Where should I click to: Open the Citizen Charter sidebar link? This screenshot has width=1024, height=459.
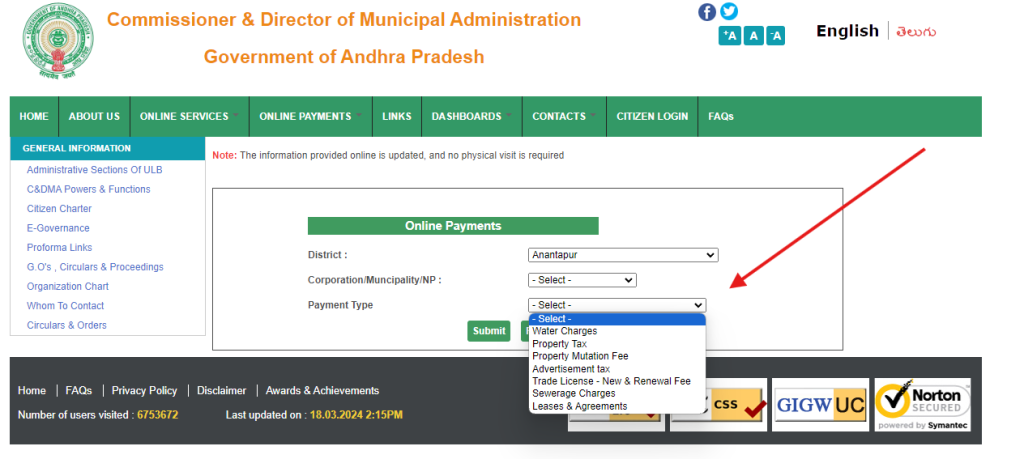[59, 209]
